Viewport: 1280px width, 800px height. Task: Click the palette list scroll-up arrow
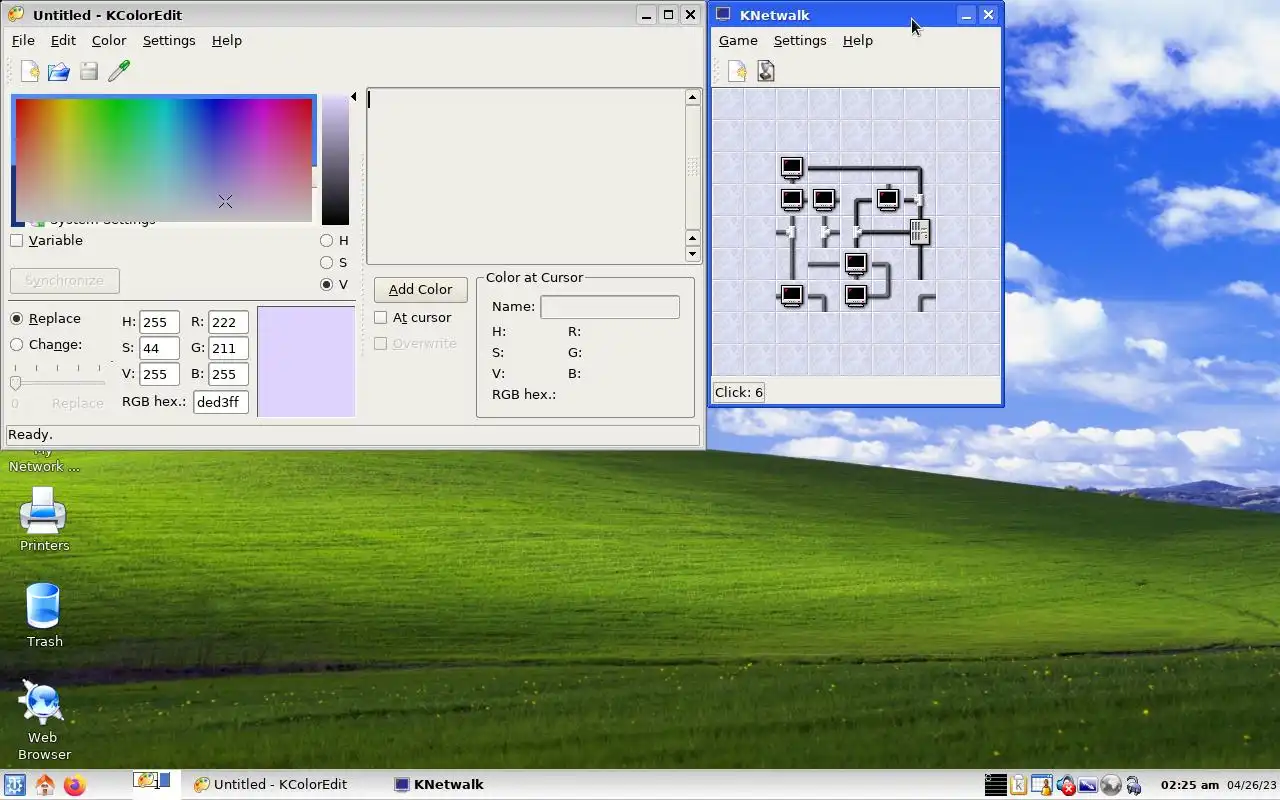point(692,97)
